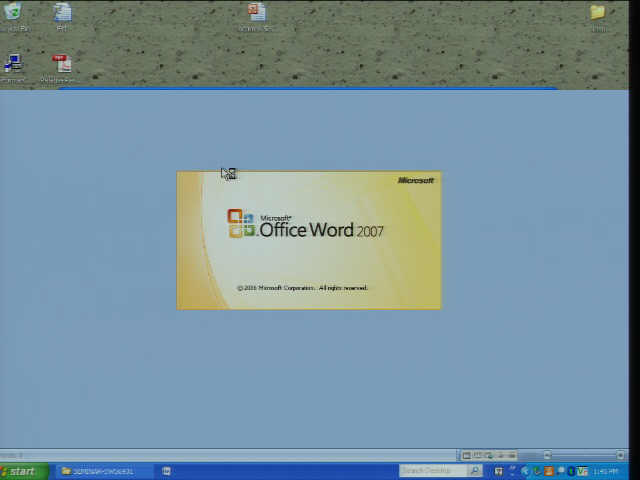Screen dimensions: 640x480
Task: Activate the Word taskbar button
Action: pos(167,471)
